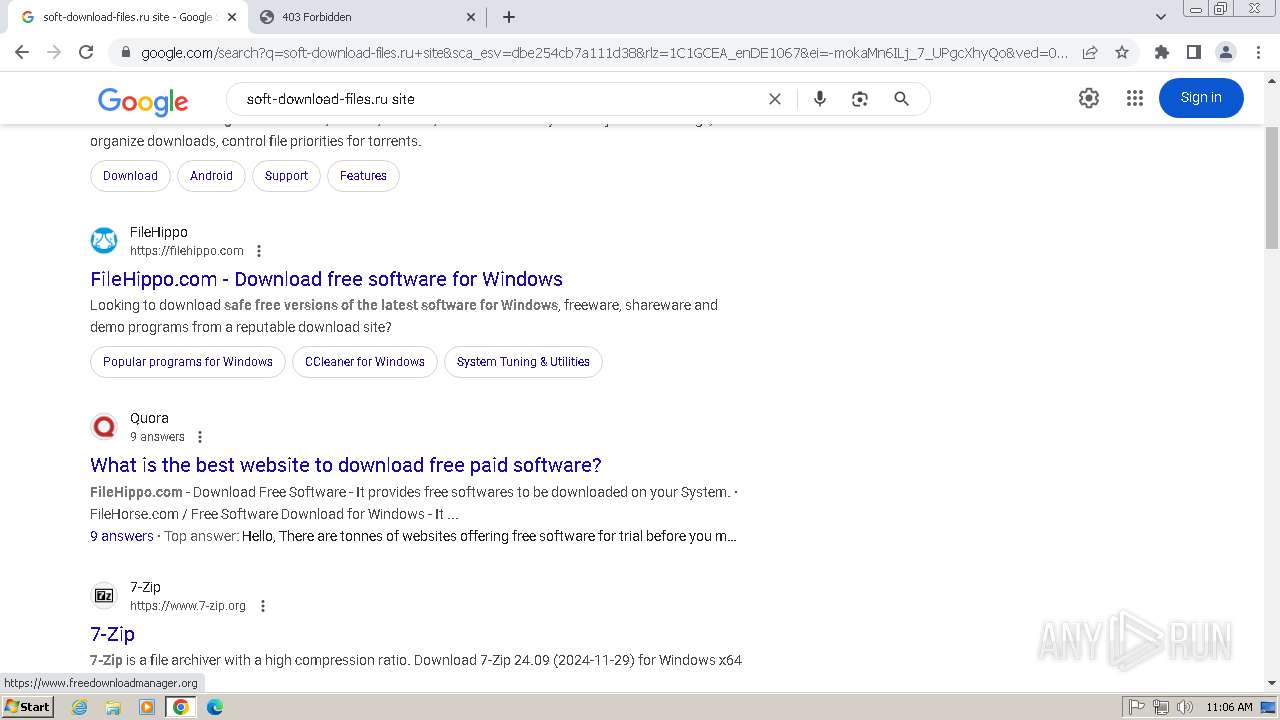Click the Action Center flag icon

pyautogui.click(x=1137, y=707)
